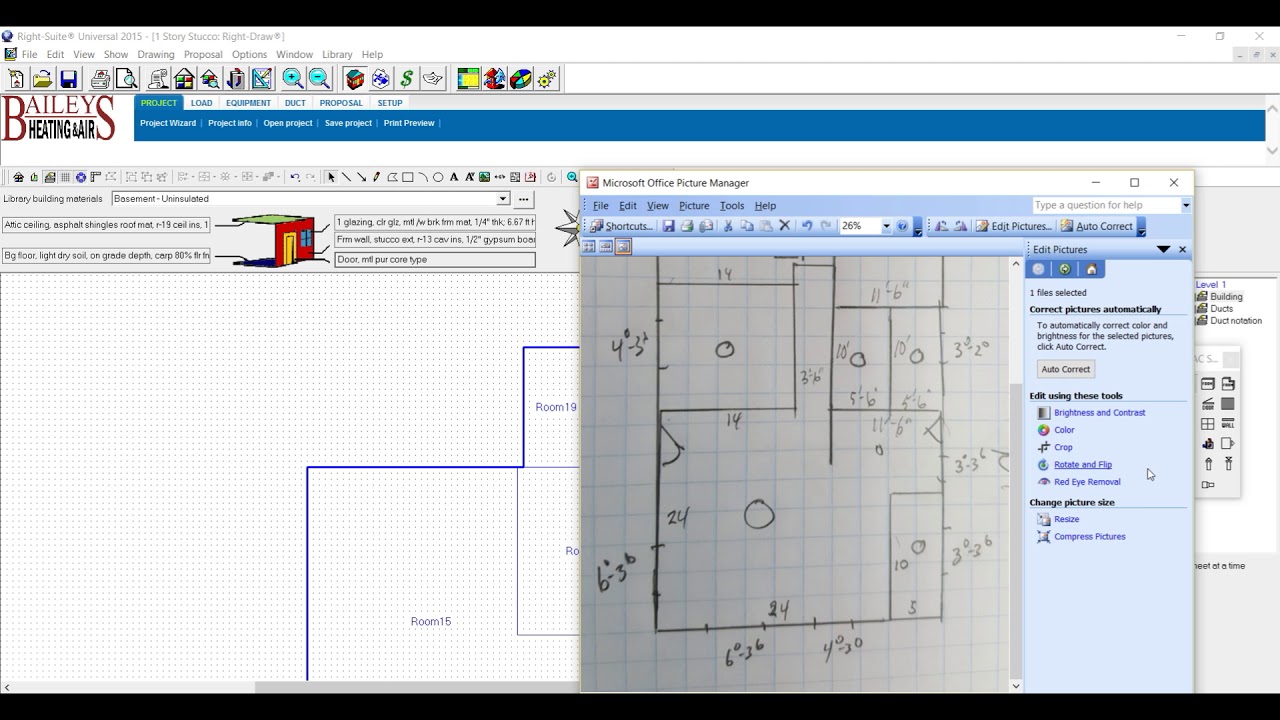The image size is (1280, 720).
Task: Switch to Thumbnail view in Picture Manager
Action: pos(589,247)
